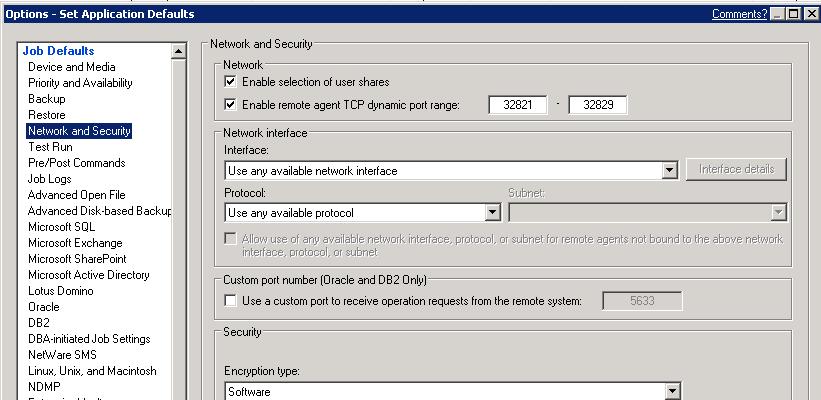The height and width of the screenshot is (400, 821).
Task: Maximize the Options window
Action: pyautogui.click(x=793, y=15)
